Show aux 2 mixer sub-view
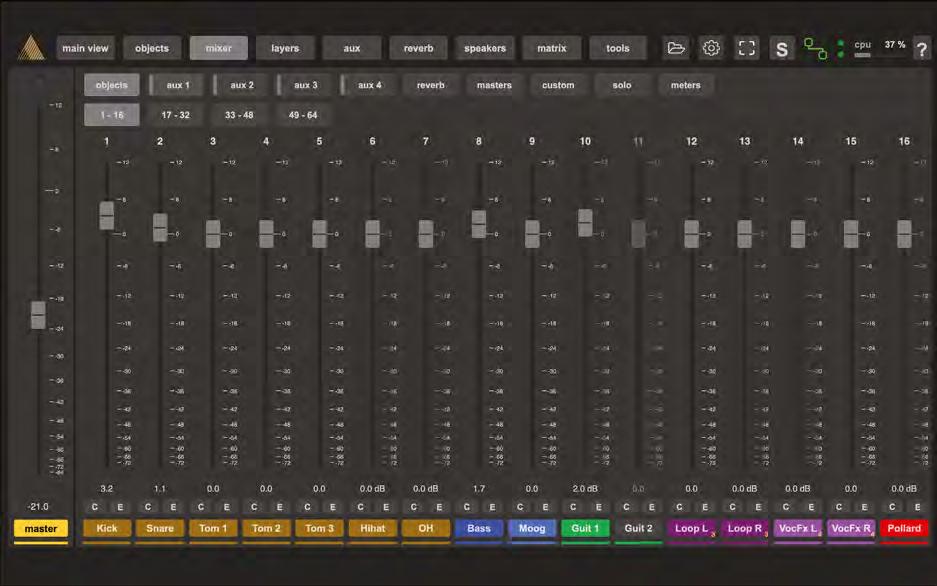Screen dimensions: 937x586 [x=240, y=85]
